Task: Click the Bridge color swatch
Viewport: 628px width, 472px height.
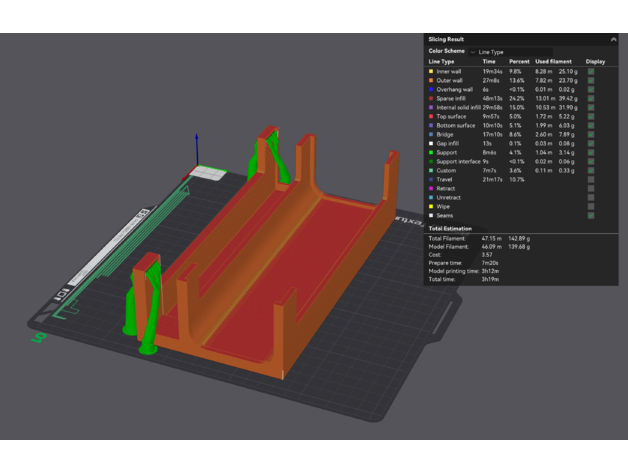Action: [x=430, y=135]
